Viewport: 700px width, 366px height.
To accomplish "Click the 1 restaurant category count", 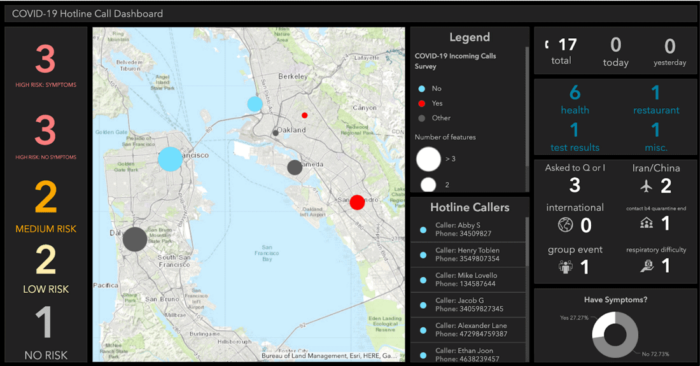I will pyautogui.click(x=655, y=92).
